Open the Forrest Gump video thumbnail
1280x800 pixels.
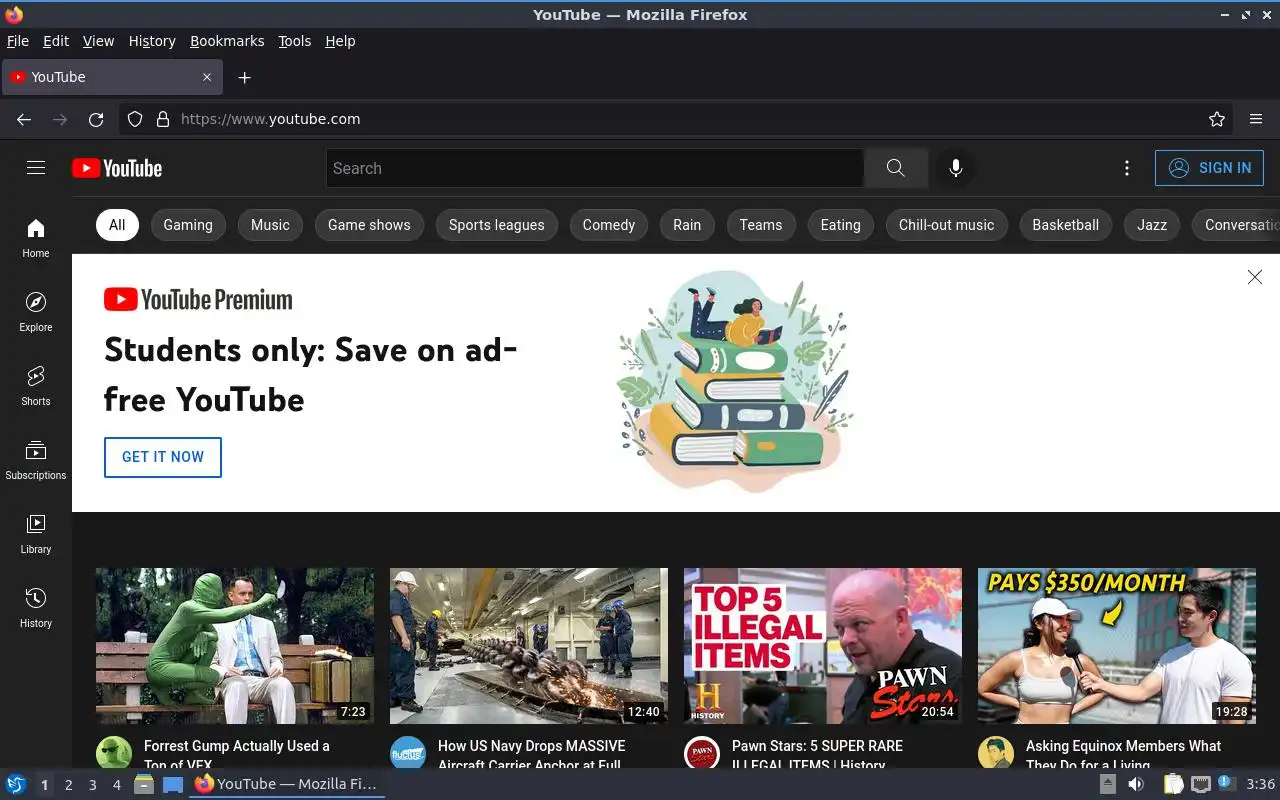[x=235, y=646]
